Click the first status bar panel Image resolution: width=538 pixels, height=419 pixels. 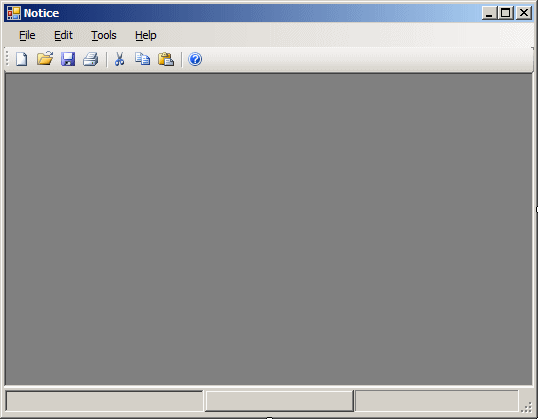point(105,400)
